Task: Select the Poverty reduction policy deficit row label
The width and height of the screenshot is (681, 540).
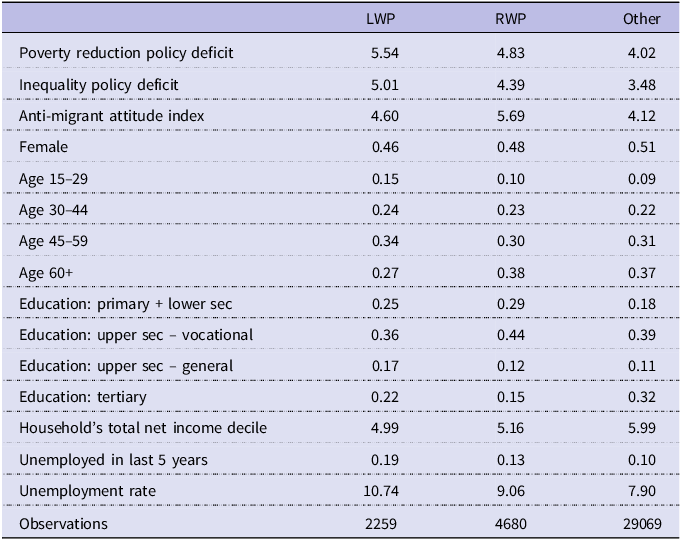Action: [126, 53]
